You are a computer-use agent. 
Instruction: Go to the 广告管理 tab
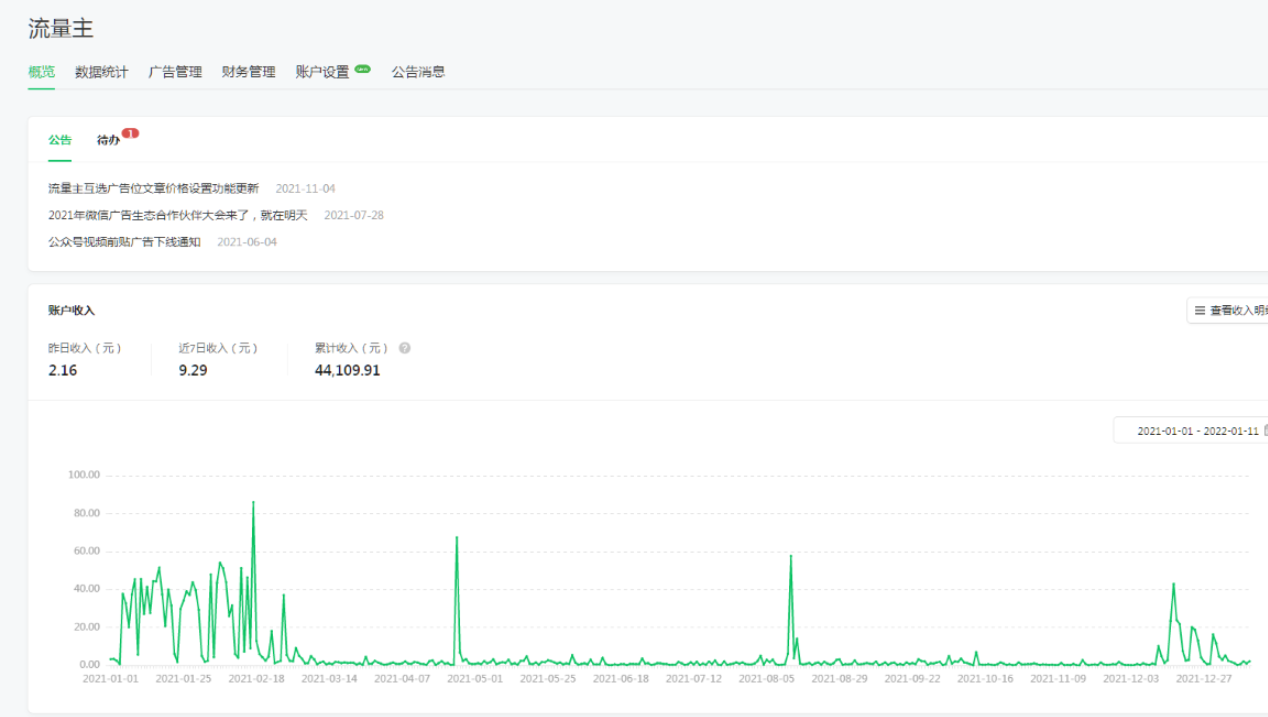pos(175,72)
